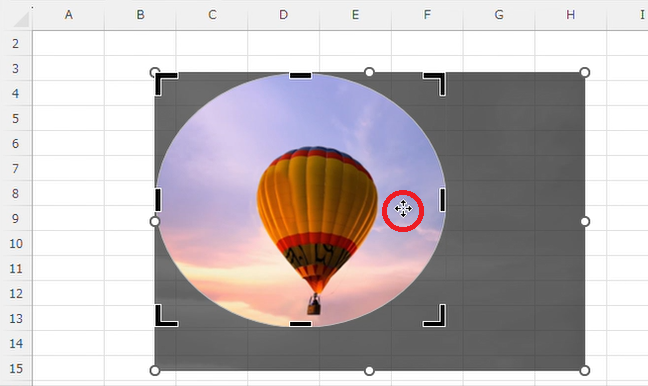Click the right-side crop handle bar
The image size is (648, 386).
tap(443, 200)
